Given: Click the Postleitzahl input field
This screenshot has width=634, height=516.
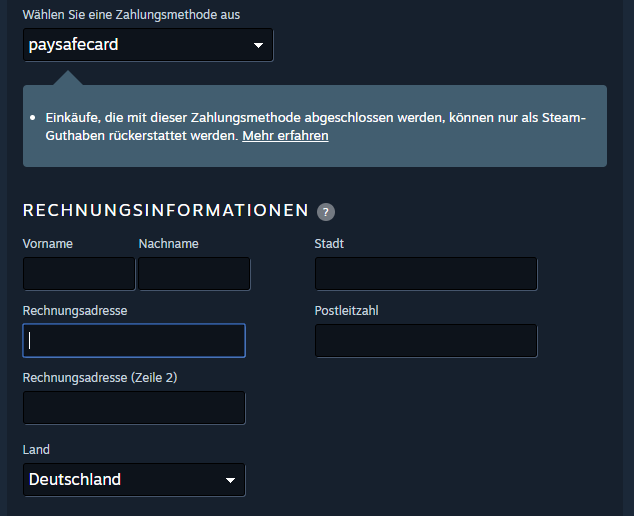Looking at the screenshot, I should click(426, 341).
